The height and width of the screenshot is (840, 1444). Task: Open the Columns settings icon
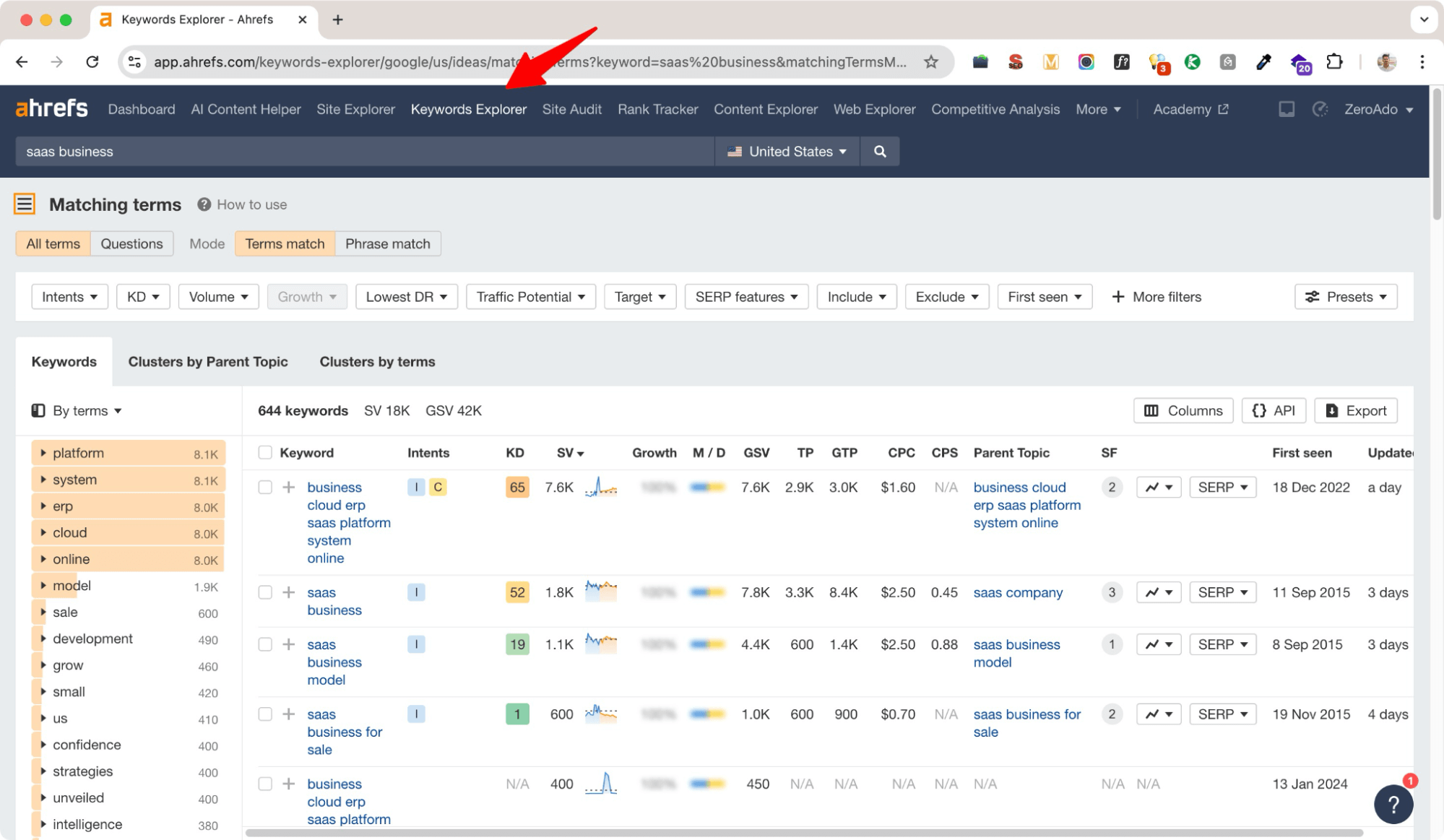(x=1153, y=410)
